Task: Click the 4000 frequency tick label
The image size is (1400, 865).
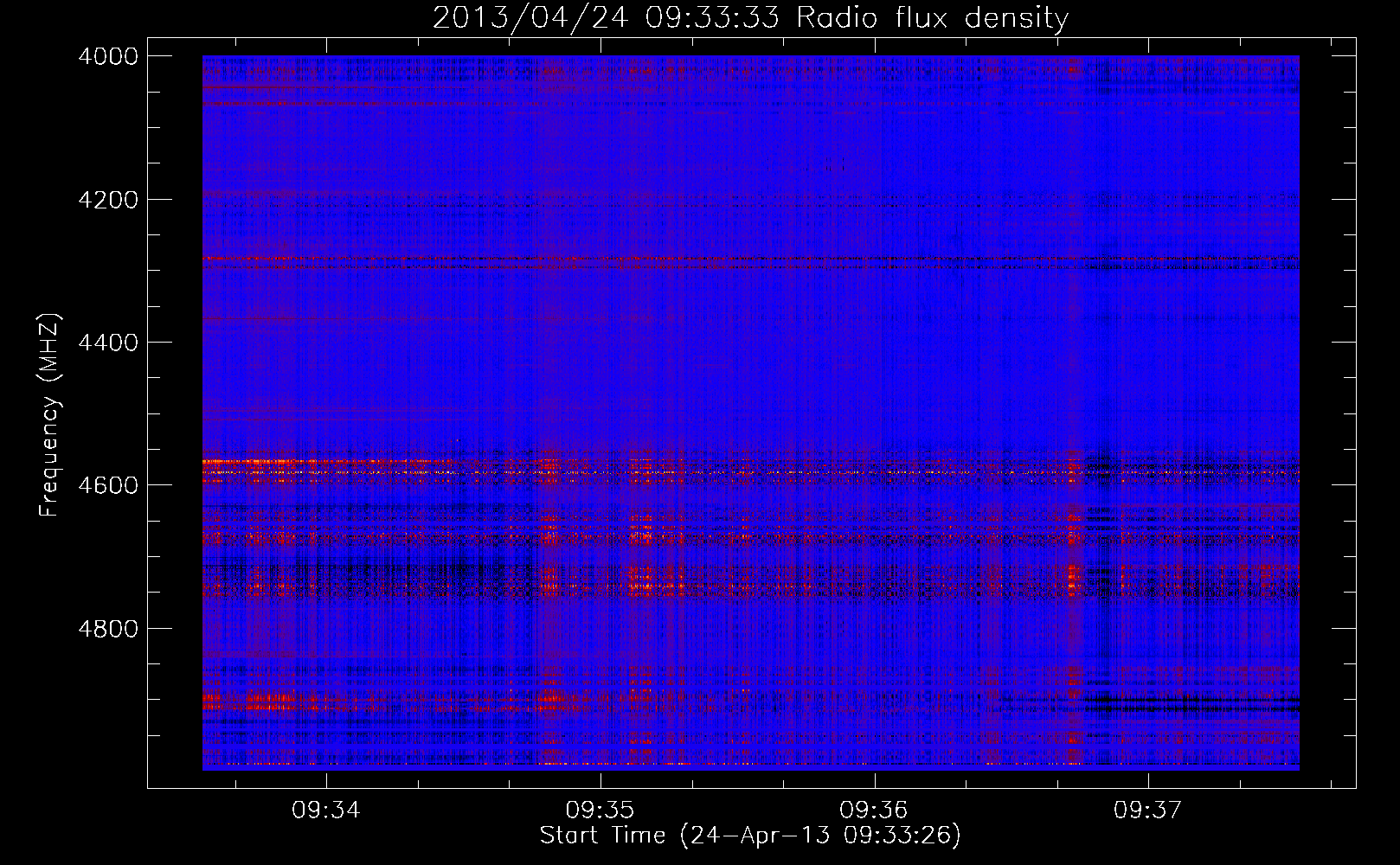Action: (x=108, y=56)
